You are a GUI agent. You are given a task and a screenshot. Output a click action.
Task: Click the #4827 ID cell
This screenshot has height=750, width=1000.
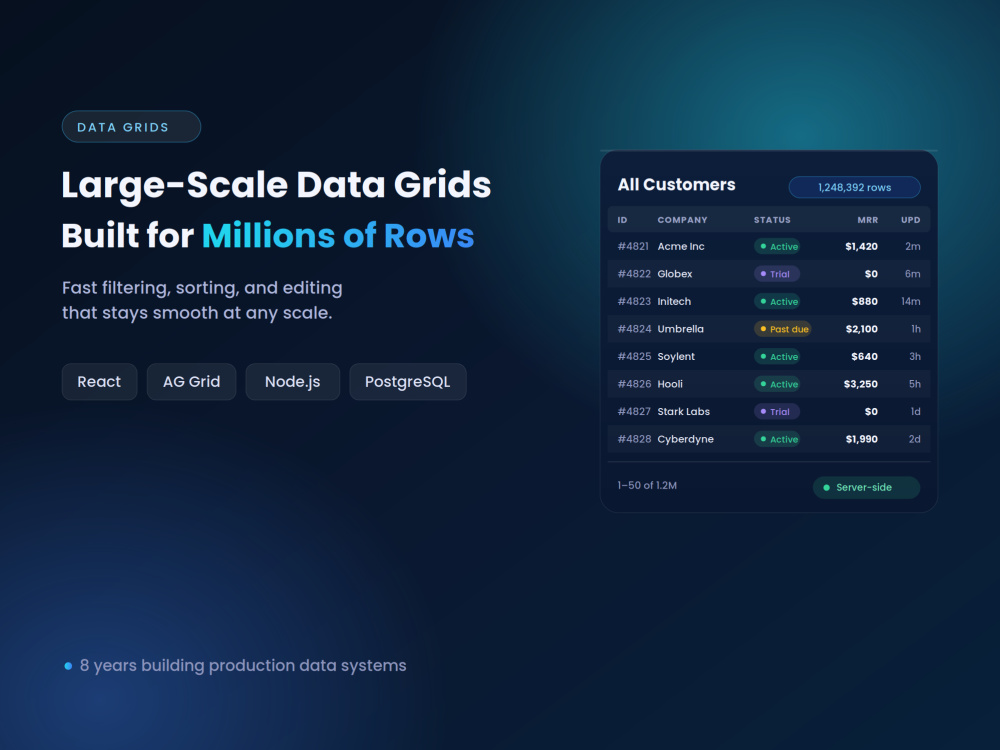click(634, 411)
